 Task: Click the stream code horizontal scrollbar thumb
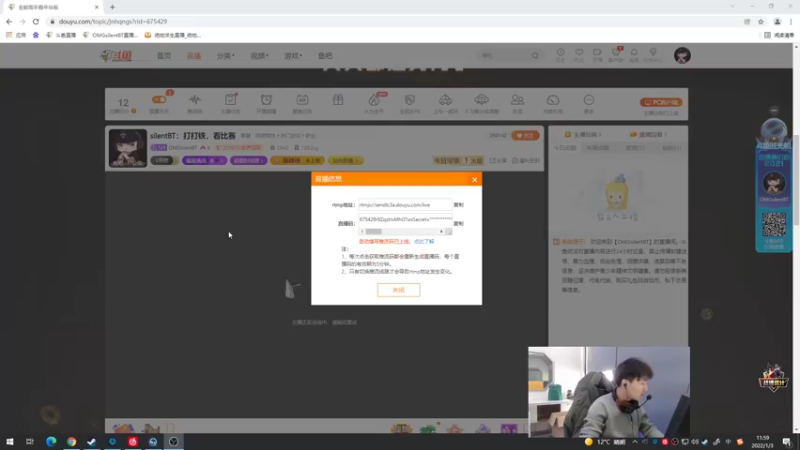[x=374, y=232]
